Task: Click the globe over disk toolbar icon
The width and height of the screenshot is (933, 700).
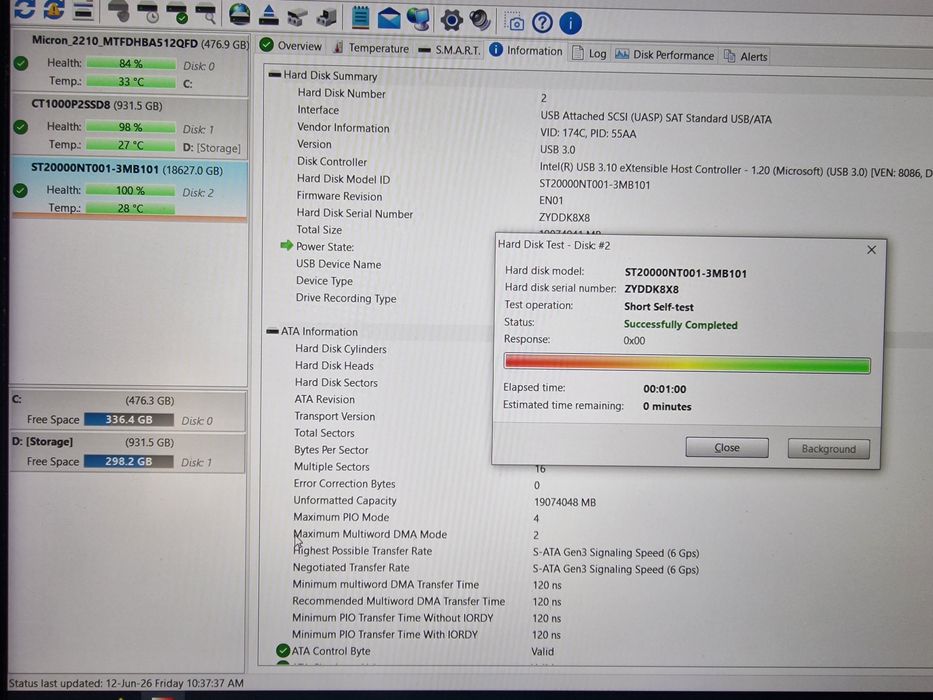Action: coord(239,14)
